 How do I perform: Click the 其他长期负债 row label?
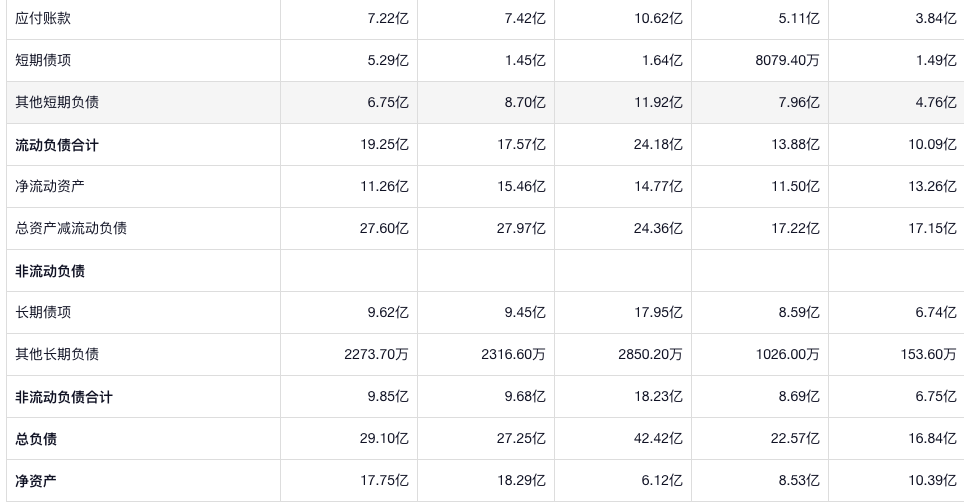coord(57,354)
